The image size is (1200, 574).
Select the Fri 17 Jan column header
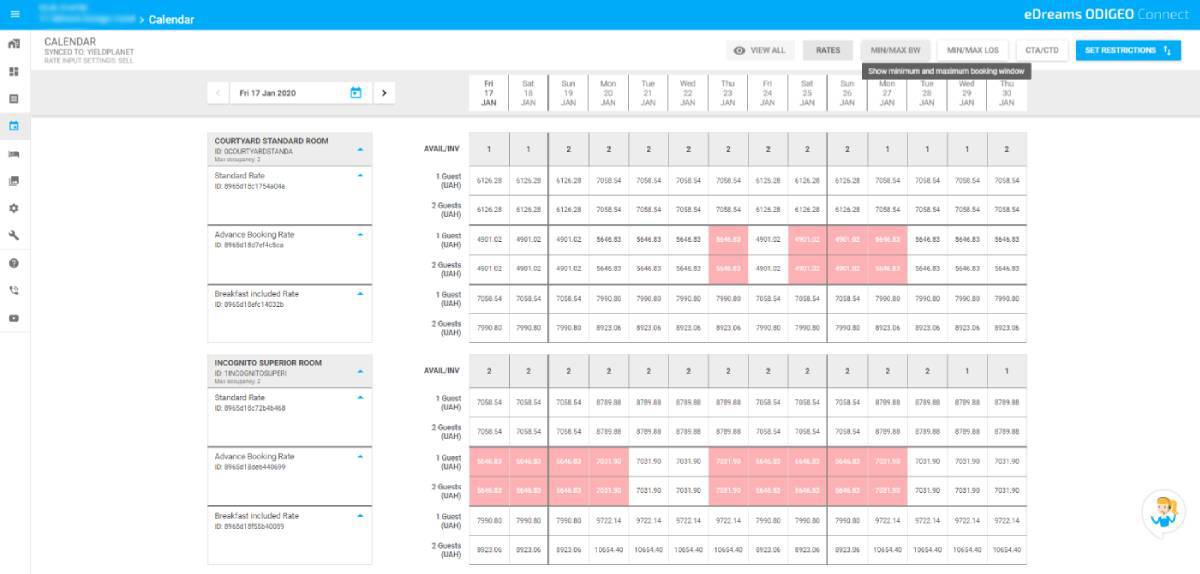click(x=488, y=93)
